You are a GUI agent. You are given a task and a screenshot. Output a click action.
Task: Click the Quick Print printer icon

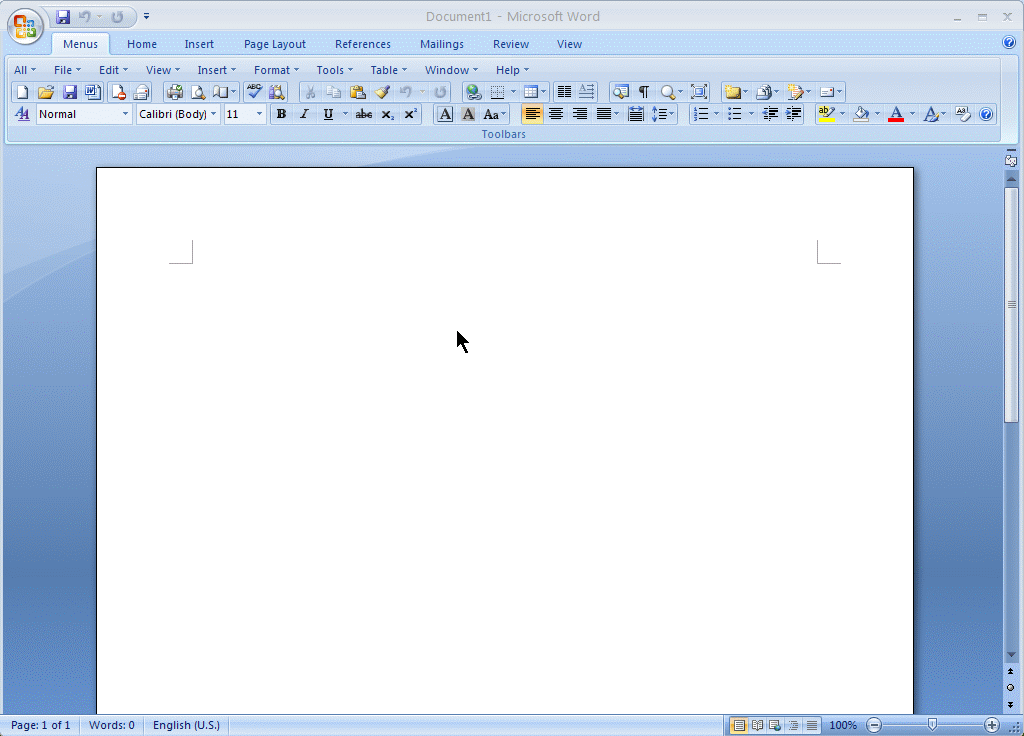(x=174, y=92)
